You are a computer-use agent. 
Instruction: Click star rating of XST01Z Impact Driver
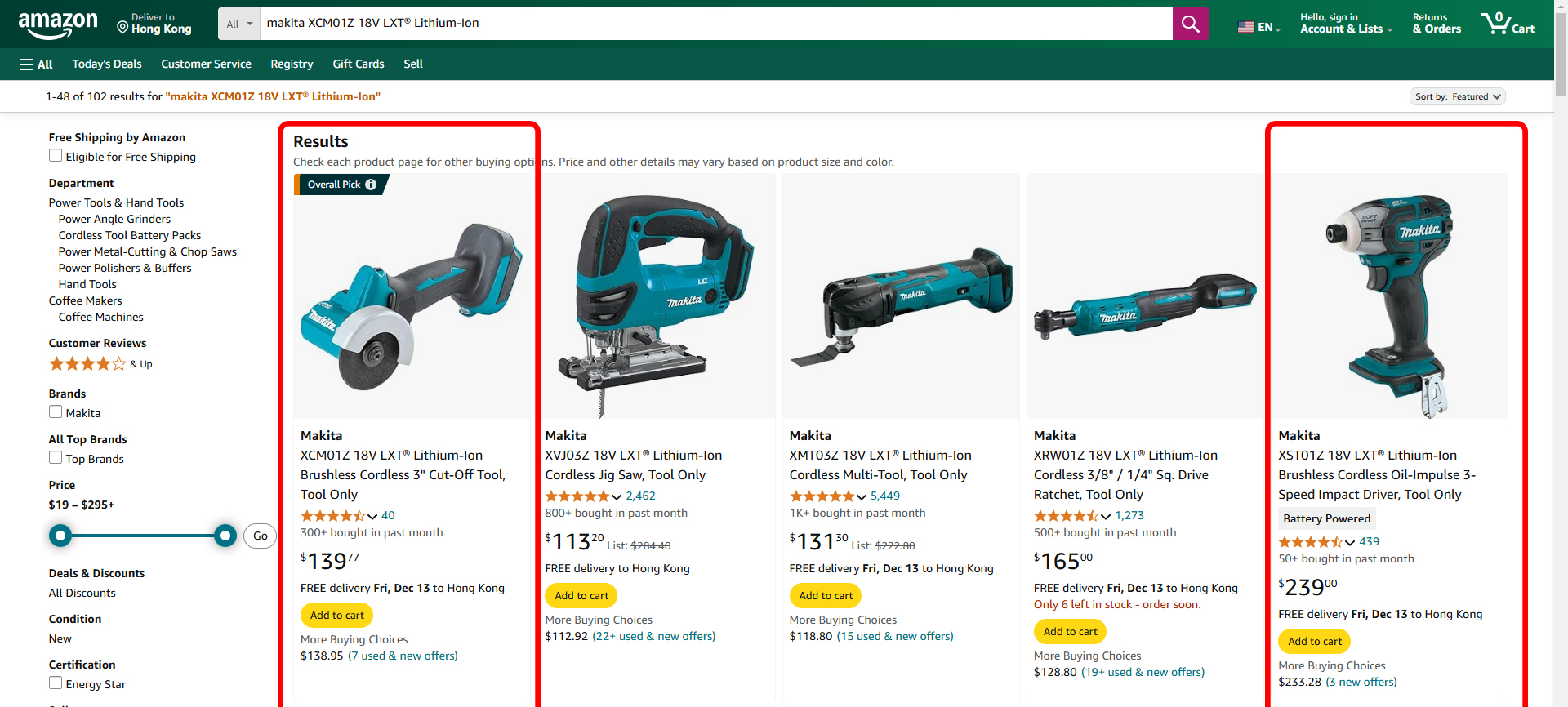coord(1310,542)
